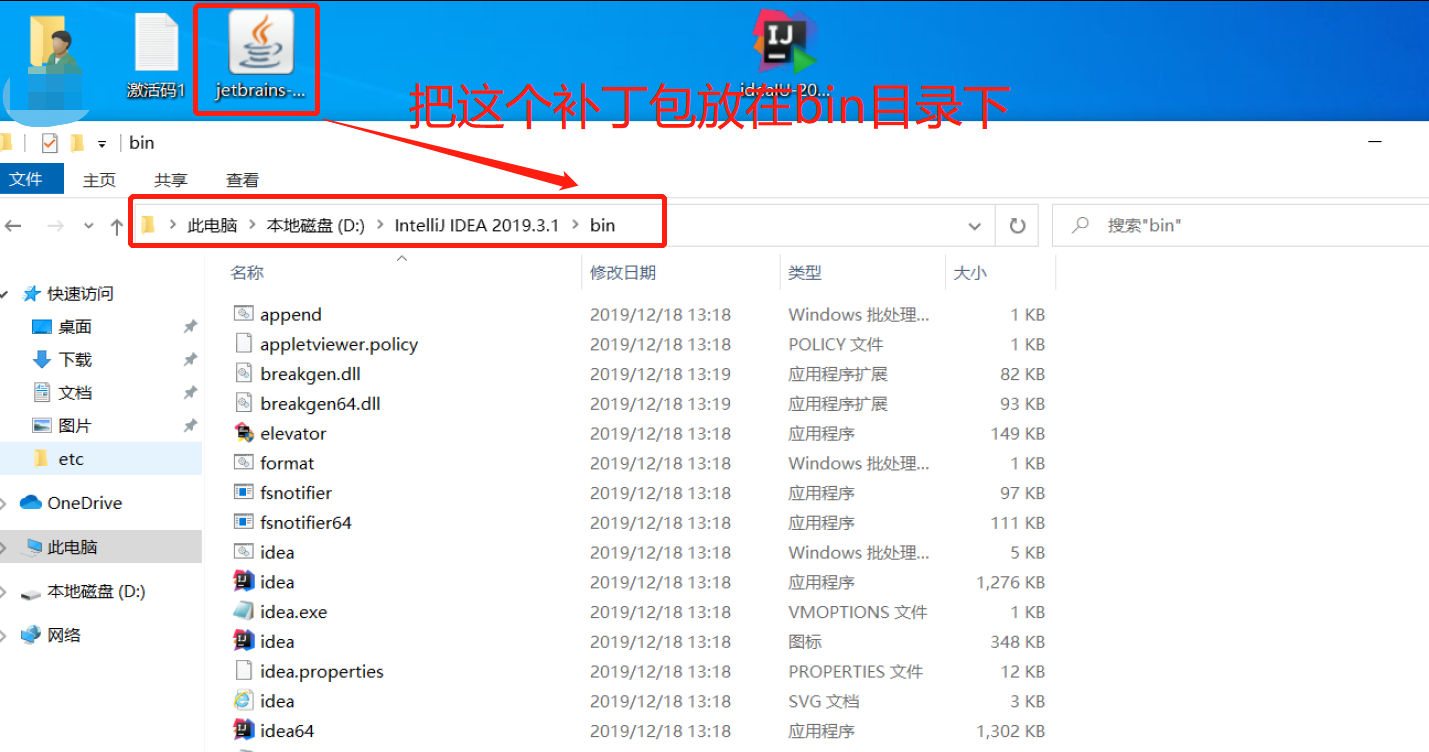Select 本地磁盘 (D:) in navigation pane

click(x=96, y=591)
